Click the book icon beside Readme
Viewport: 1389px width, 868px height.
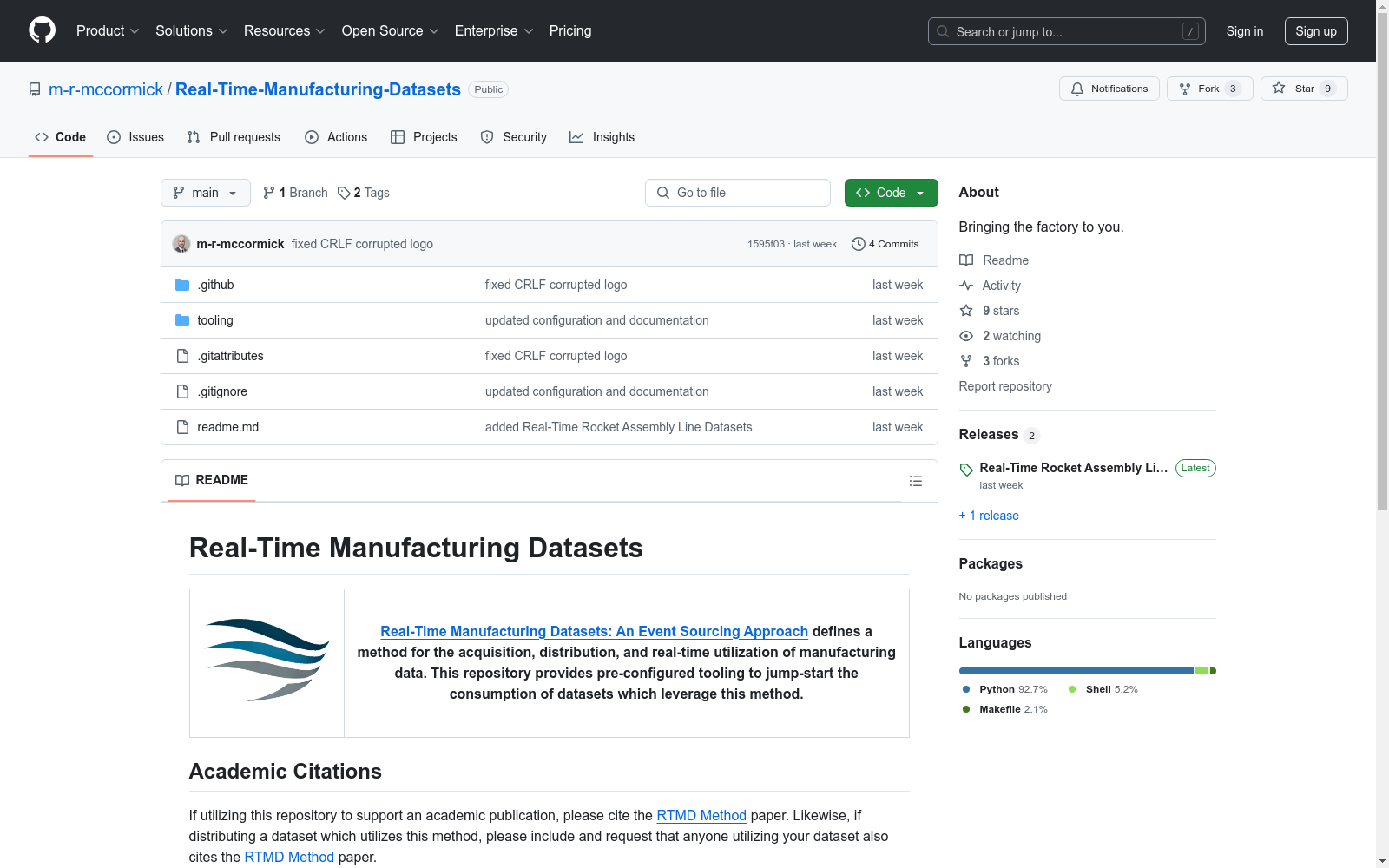click(x=966, y=260)
